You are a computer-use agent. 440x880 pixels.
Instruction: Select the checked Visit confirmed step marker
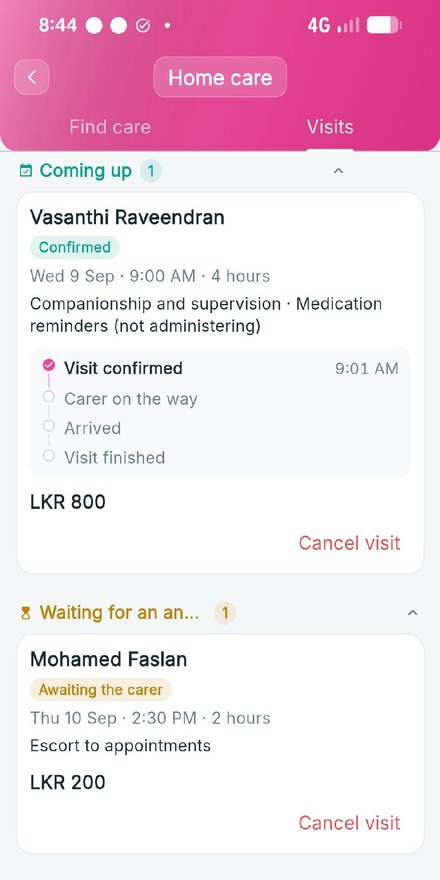point(49,366)
